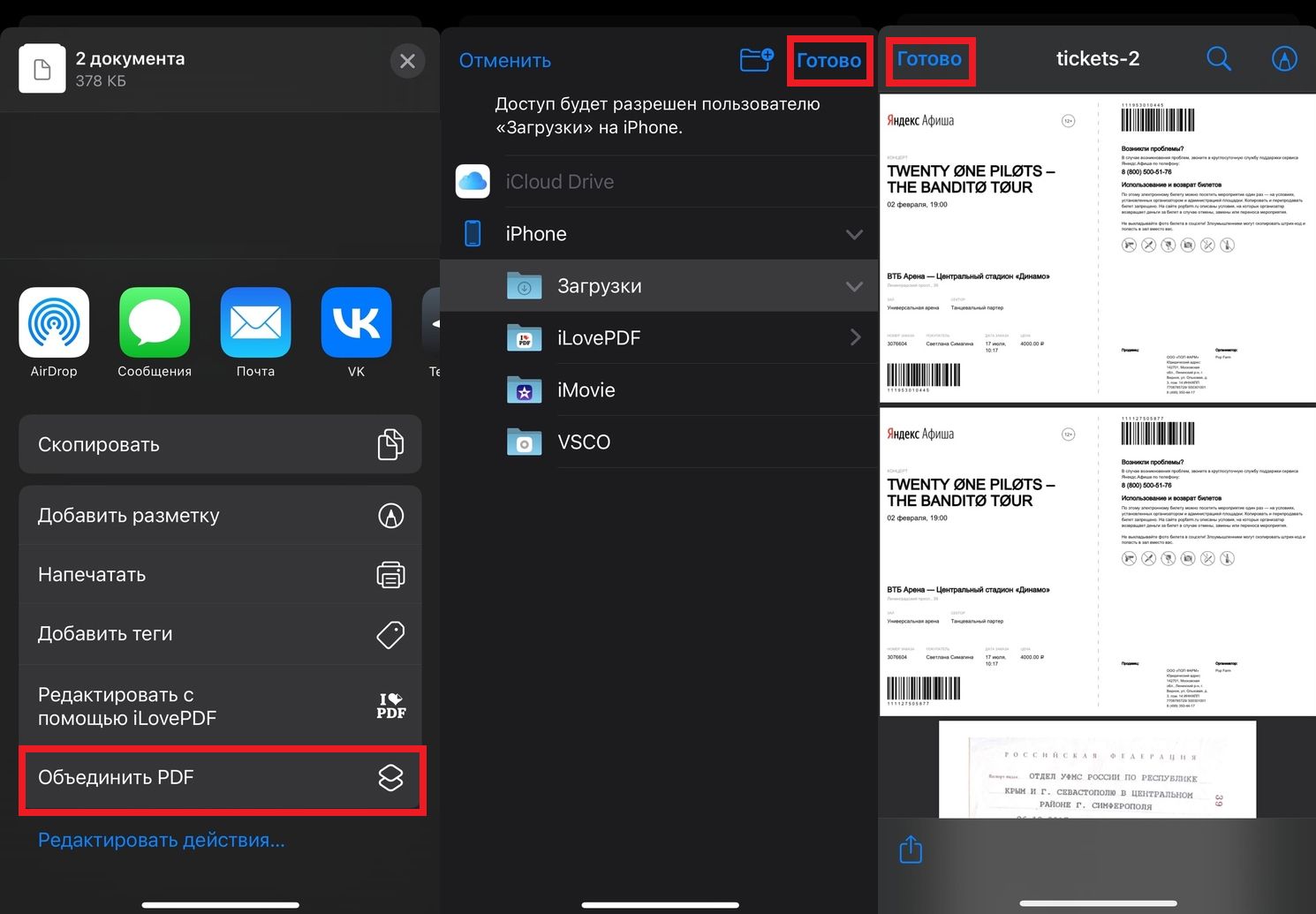Open markup with pen circle icon in preview
Image resolution: width=1316 pixels, height=914 pixels.
tap(1284, 59)
